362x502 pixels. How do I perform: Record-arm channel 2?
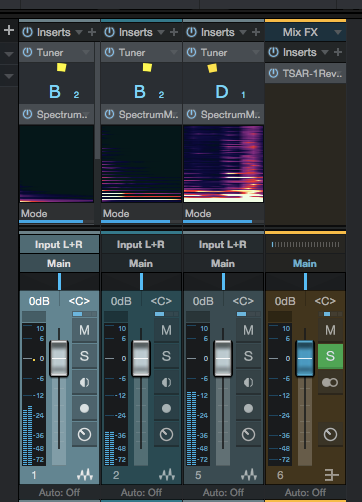click(x=166, y=408)
